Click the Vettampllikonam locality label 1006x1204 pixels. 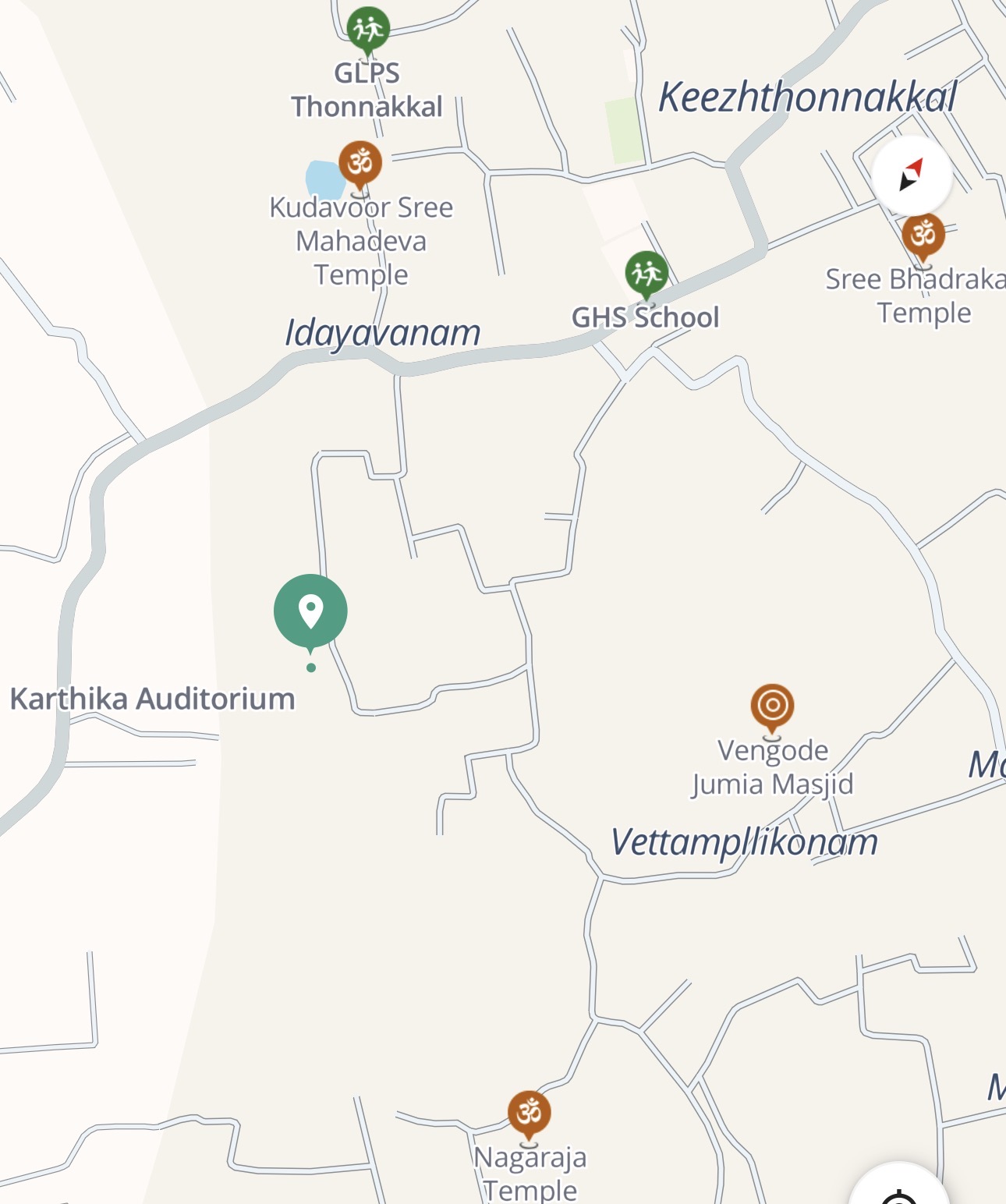pos(744,842)
